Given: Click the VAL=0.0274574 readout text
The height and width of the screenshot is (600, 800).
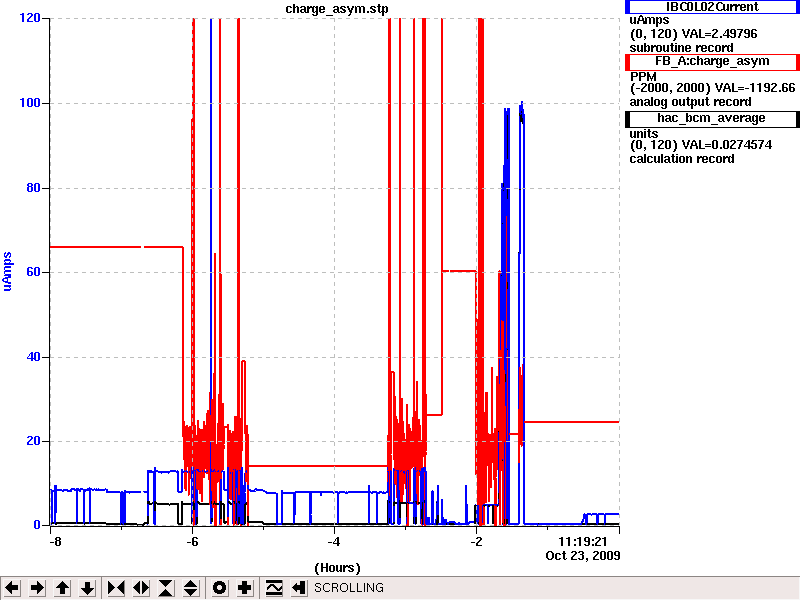Looking at the screenshot, I should [727, 145].
